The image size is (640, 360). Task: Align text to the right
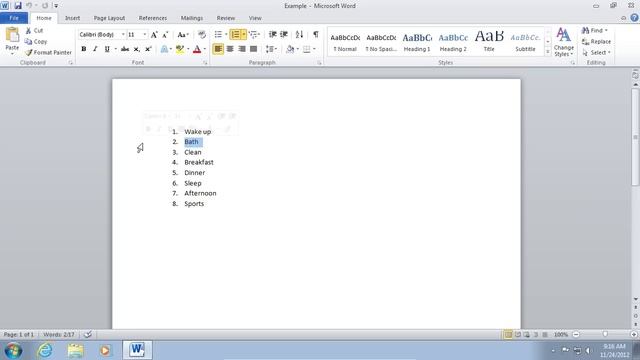click(242, 49)
